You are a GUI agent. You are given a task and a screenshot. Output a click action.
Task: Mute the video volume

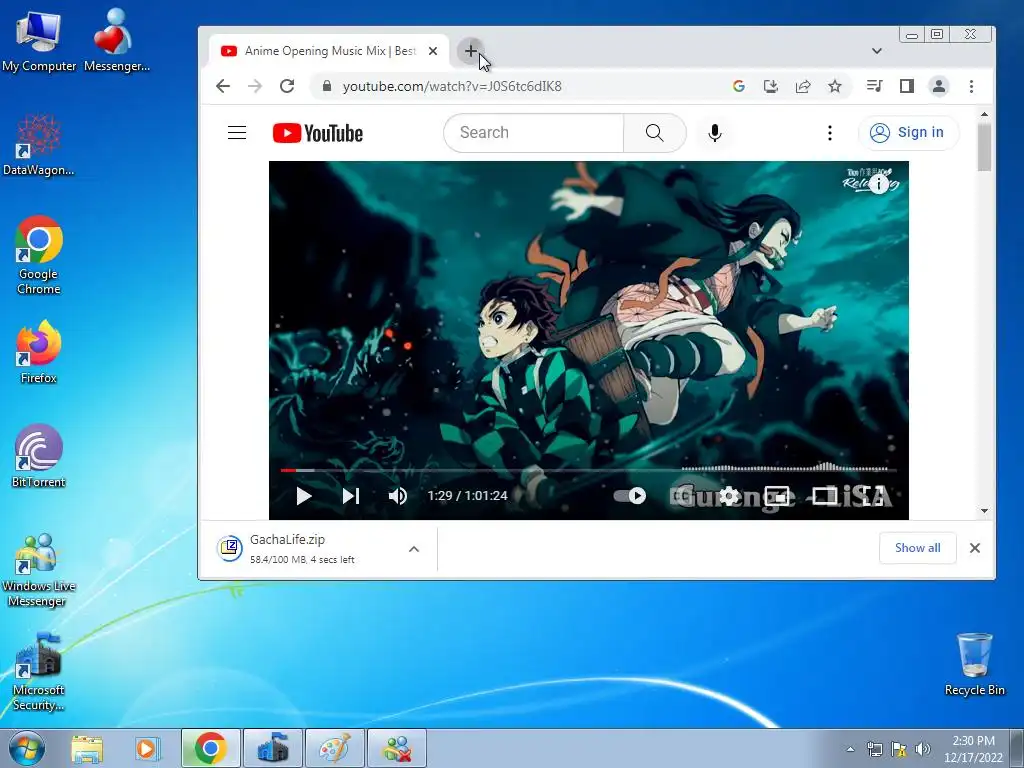click(x=398, y=496)
